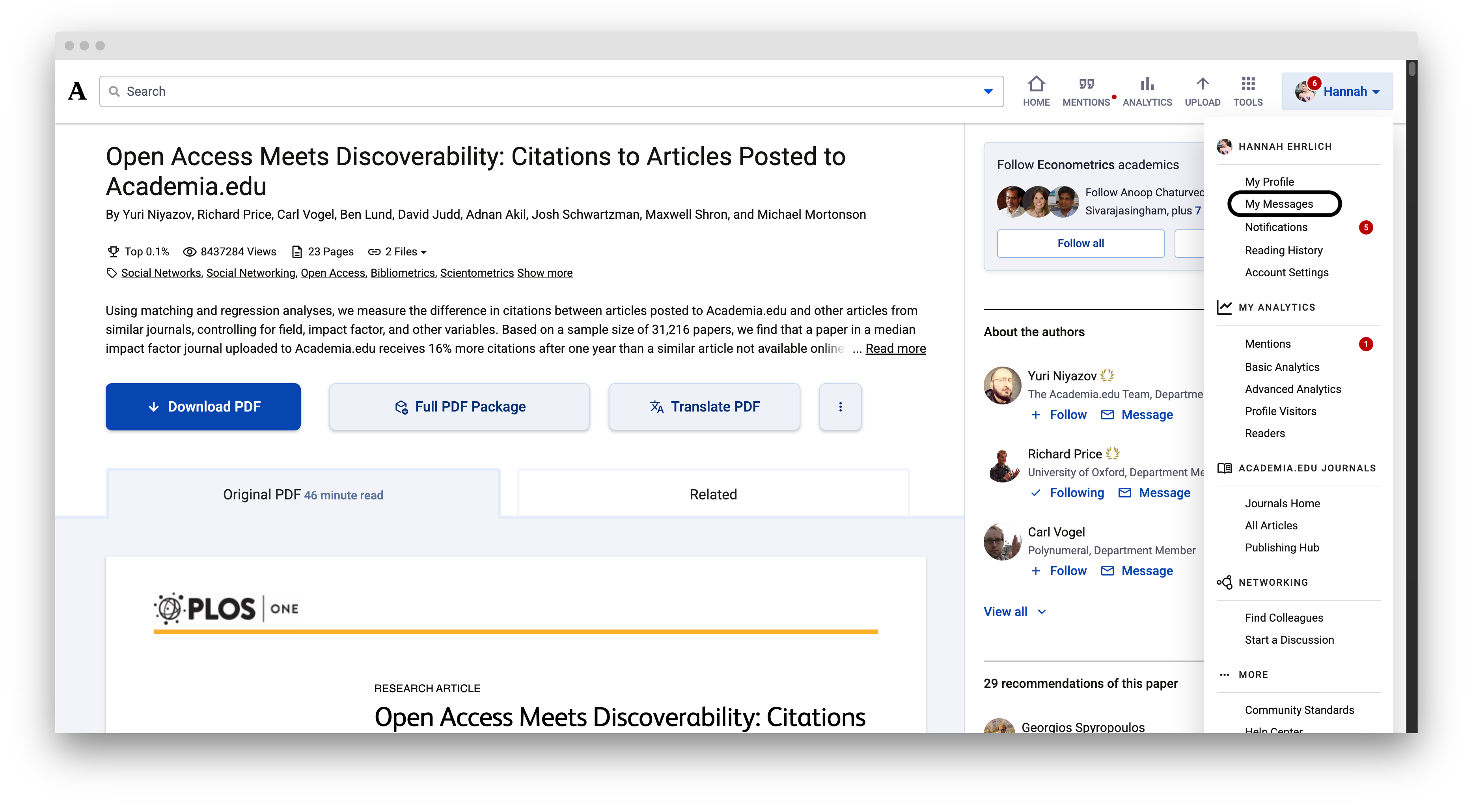Follow Carl Vogel
This screenshot has width=1473, height=812.
click(x=1059, y=571)
